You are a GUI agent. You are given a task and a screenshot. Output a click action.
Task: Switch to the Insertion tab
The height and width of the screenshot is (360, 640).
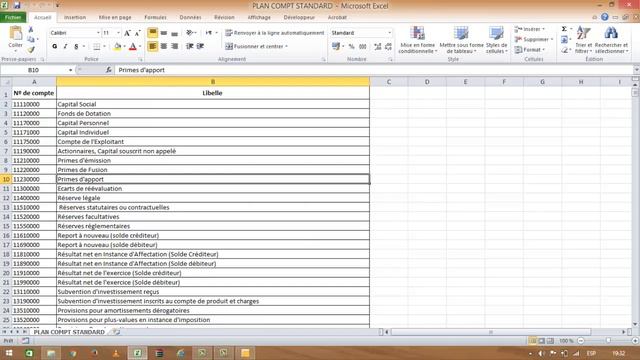coord(75,18)
